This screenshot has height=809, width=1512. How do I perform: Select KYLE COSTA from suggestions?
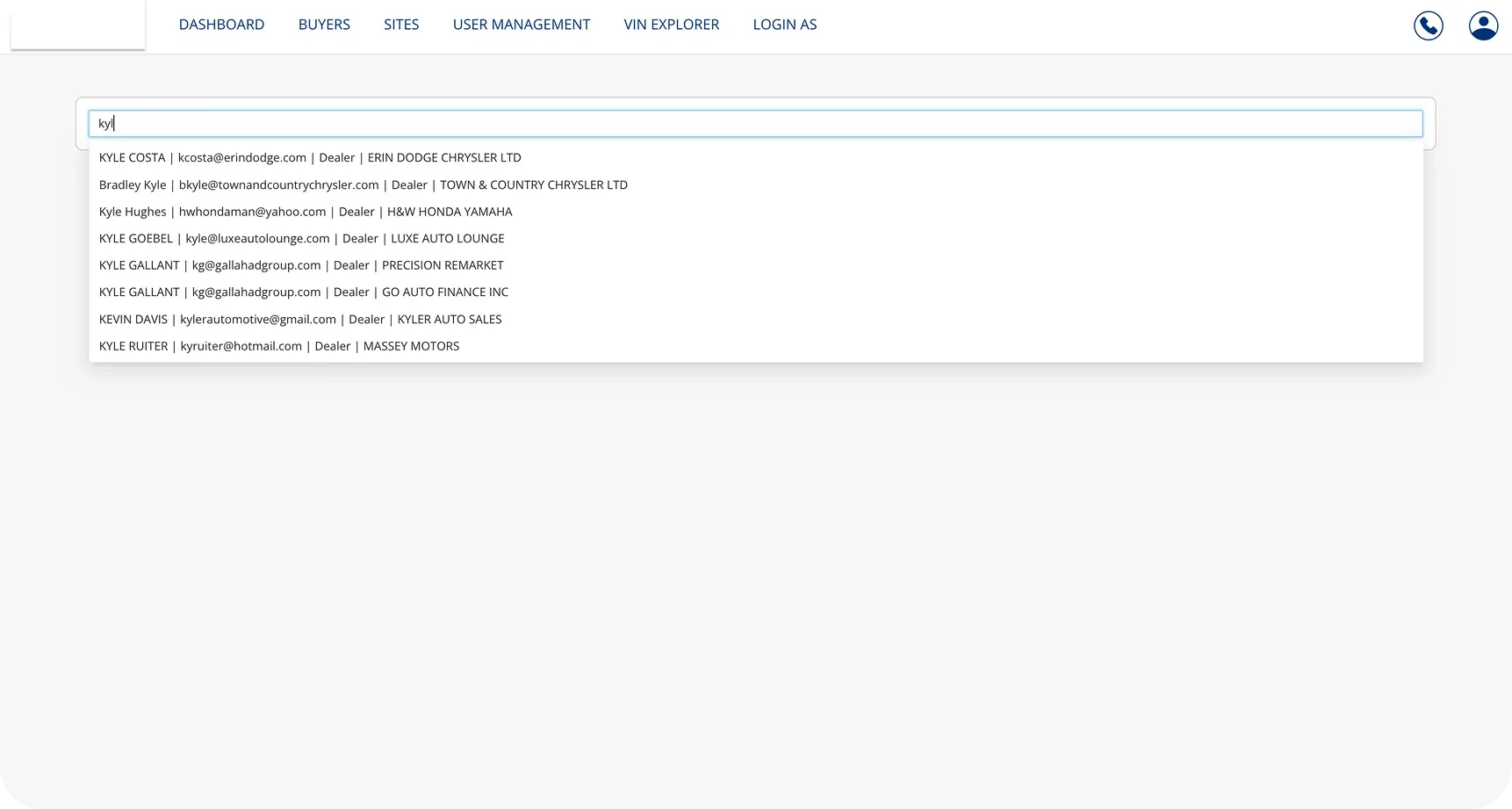pos(310,158)
